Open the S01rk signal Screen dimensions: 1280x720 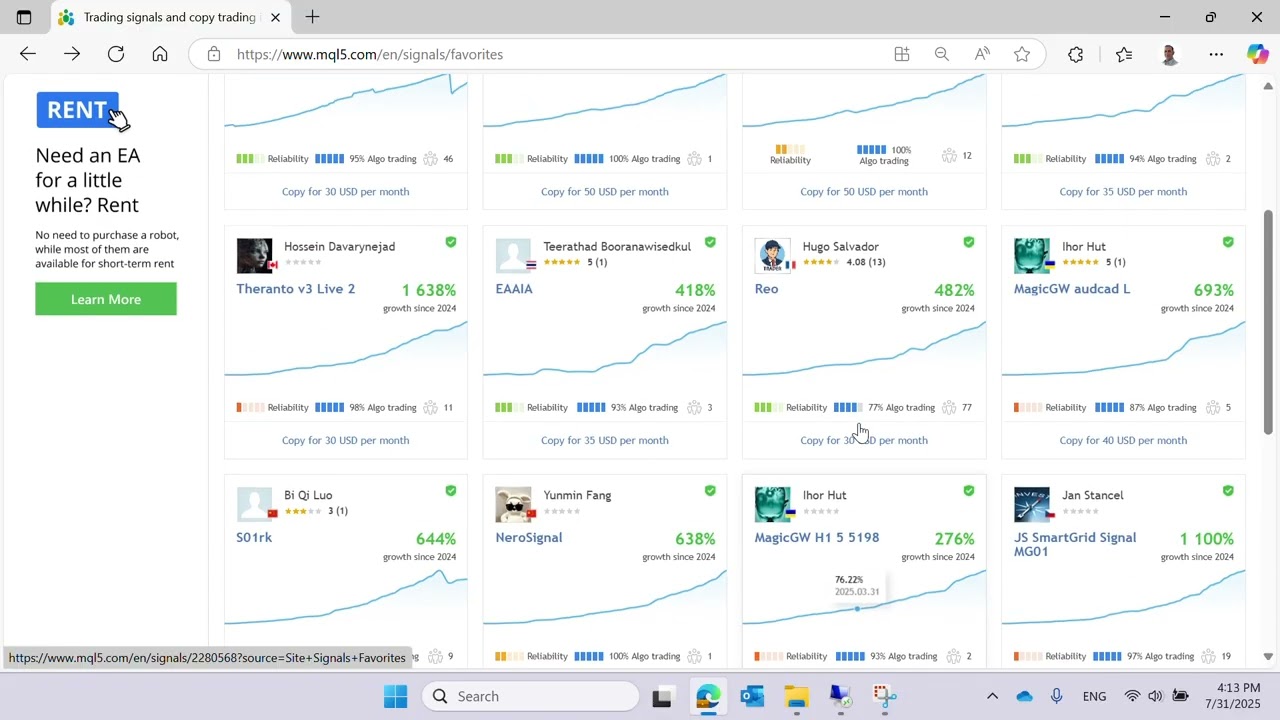254,537
